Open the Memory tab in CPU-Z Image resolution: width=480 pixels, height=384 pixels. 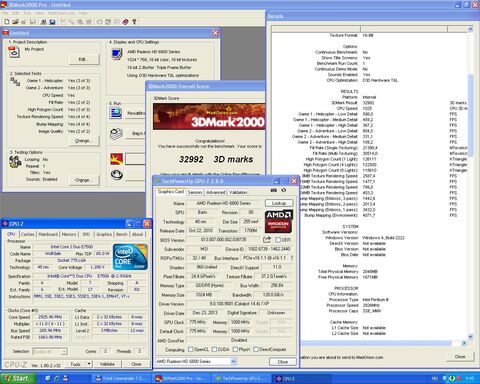(69, 234)
